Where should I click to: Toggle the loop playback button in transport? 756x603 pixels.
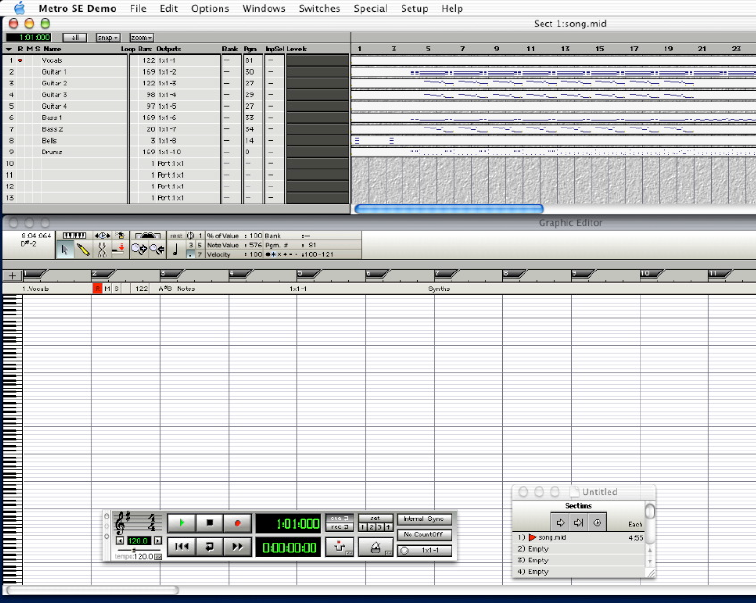tap(210, 546)
